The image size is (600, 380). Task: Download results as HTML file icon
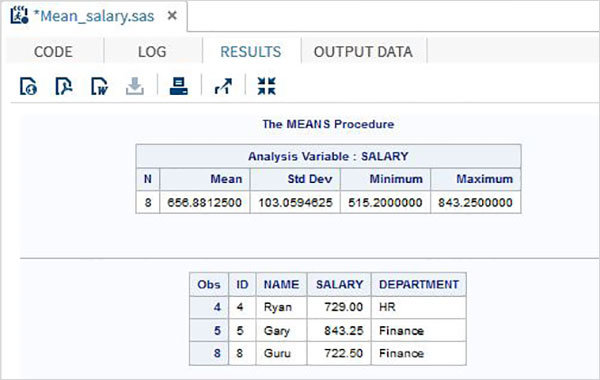[x=28, y=86]
